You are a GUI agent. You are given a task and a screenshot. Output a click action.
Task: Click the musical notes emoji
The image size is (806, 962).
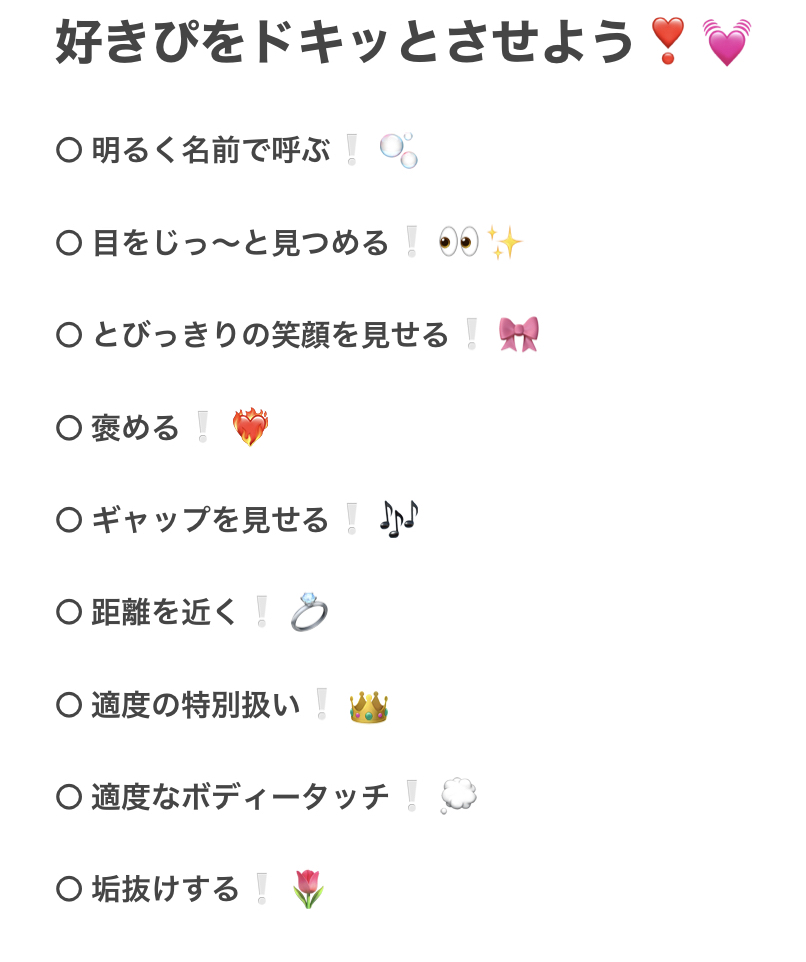pos(399,519)
